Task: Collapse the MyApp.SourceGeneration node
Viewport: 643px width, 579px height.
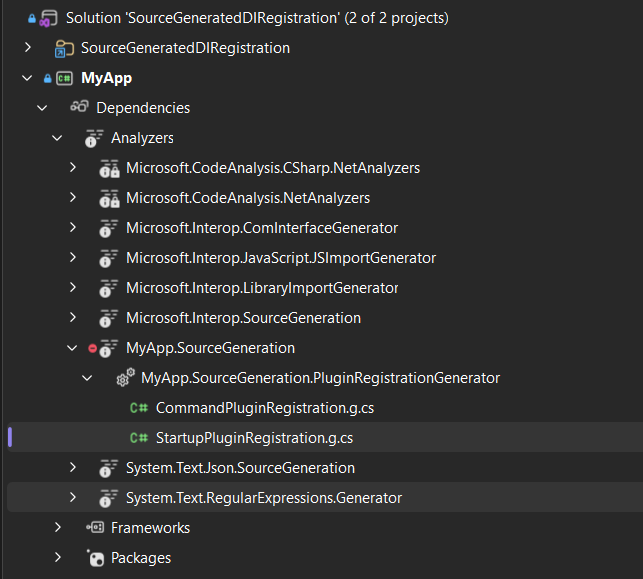Action: [x=72, y=348]
